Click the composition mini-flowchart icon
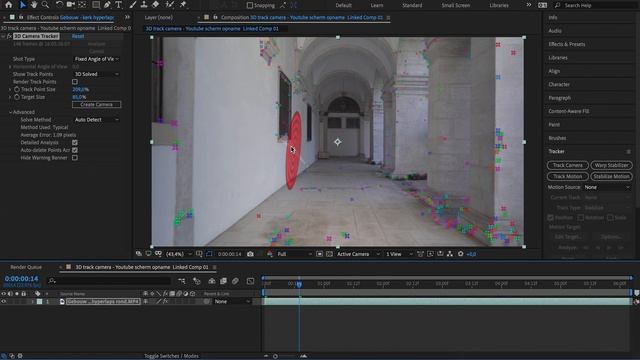The width and height of the screenshot is (640, 360). (182, 281)
